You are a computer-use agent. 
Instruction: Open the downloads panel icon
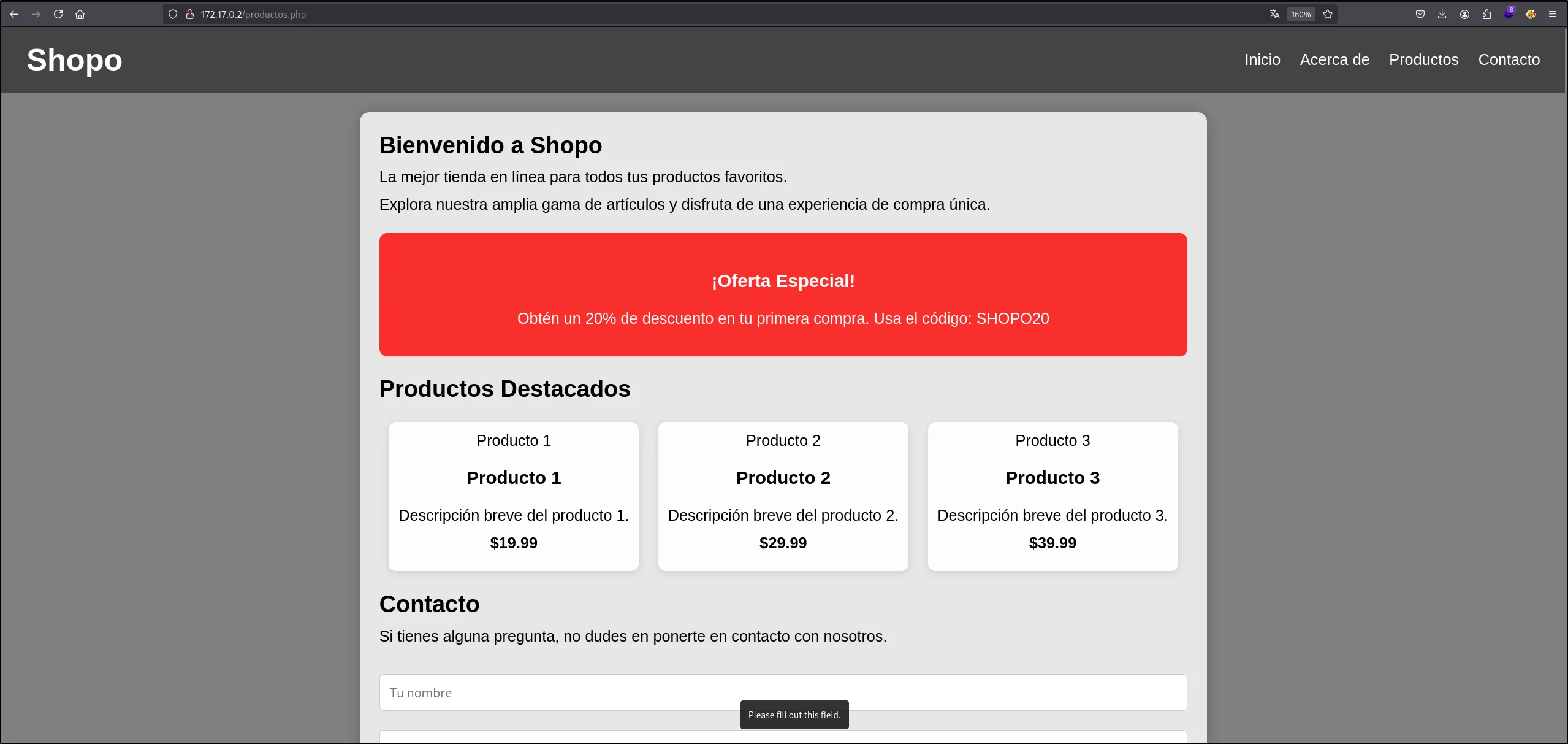point(1442,14)
